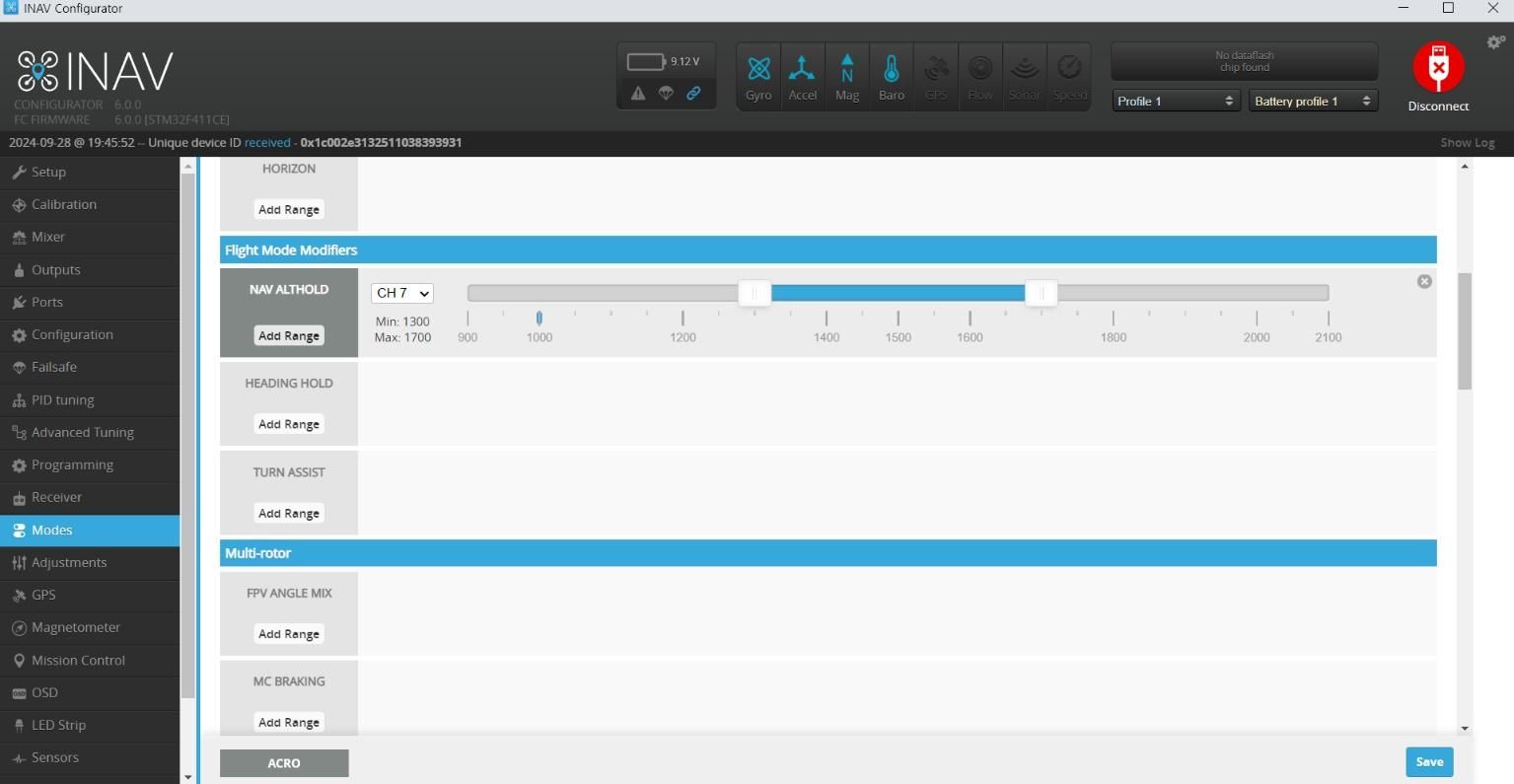Switch to the PID tuning tab
Screen dimensions: 1514x784
pyautogui.click(x=62, y=399)
